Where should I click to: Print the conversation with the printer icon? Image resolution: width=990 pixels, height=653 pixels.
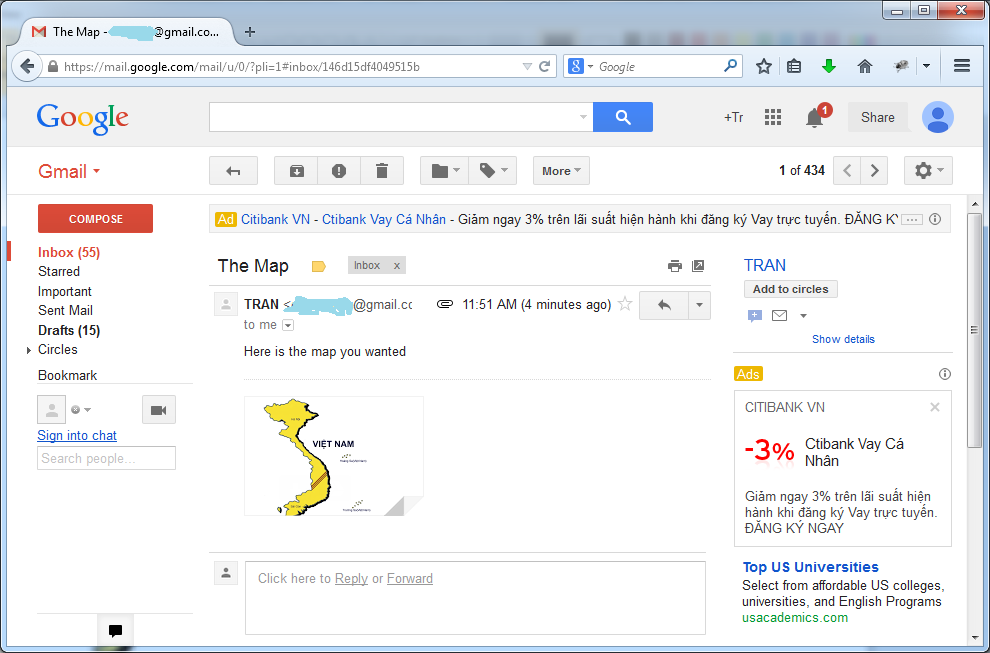tap(674, 266)
